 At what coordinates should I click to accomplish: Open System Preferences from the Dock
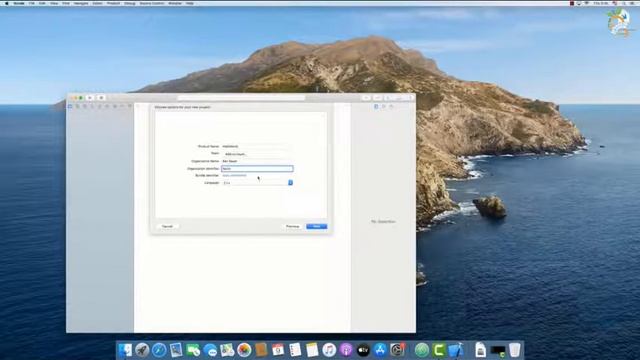(397, 350)
